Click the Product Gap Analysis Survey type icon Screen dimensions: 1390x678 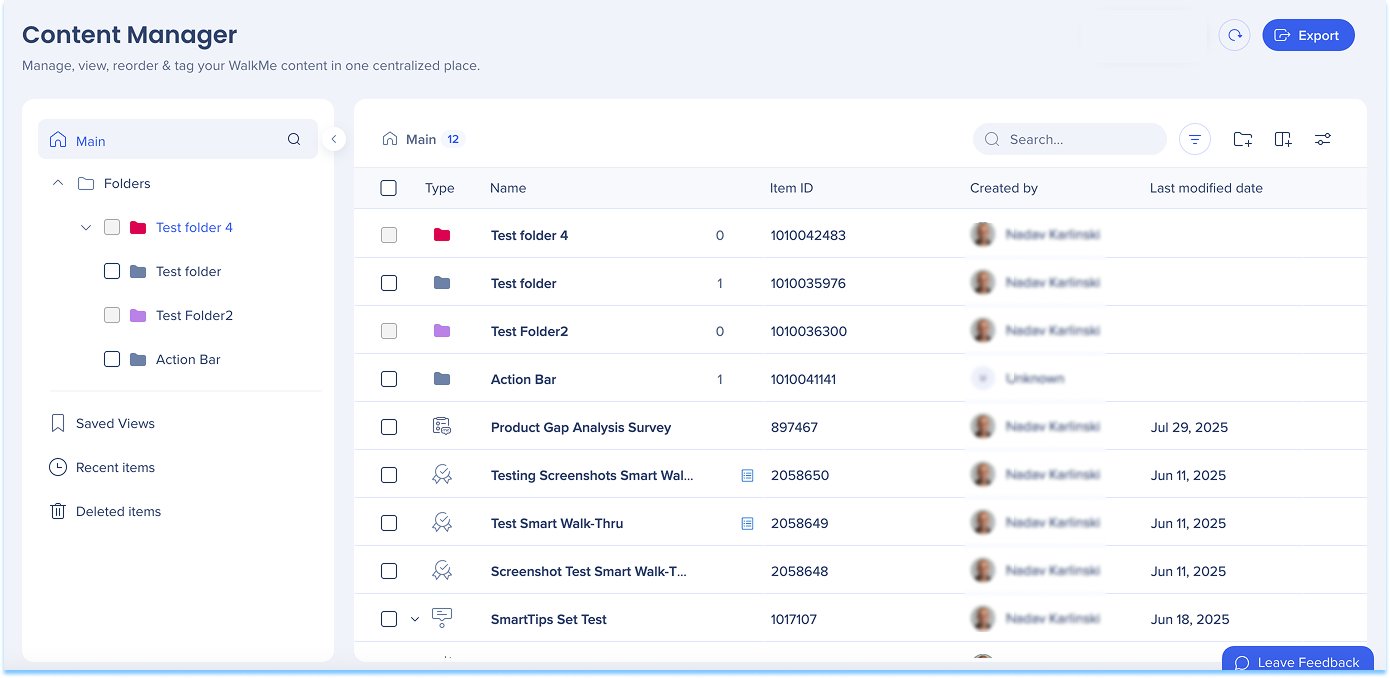tap(441, 427)
